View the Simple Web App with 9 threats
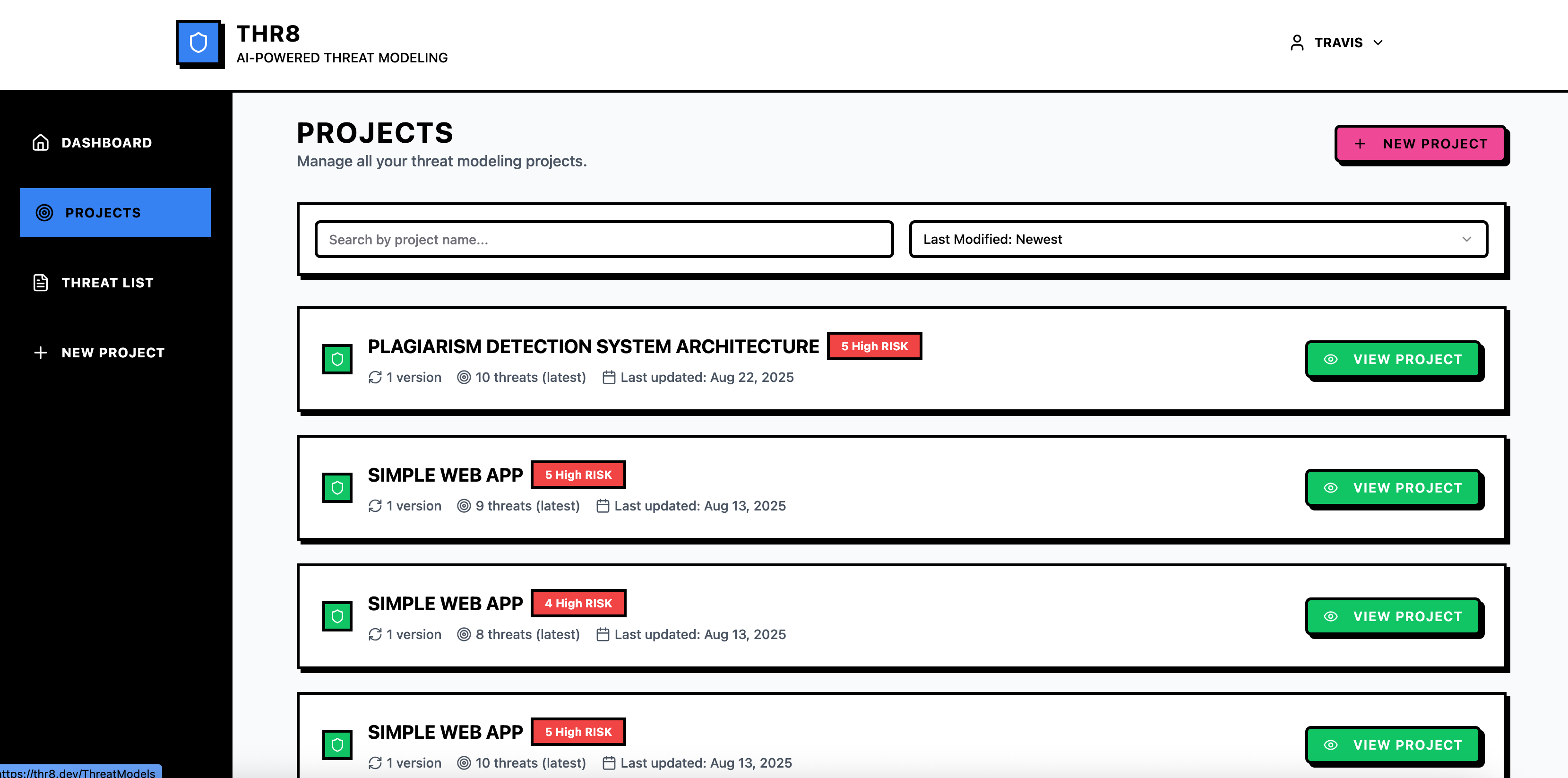This screenshot has width=1568, height=778. coord(1393,488)
